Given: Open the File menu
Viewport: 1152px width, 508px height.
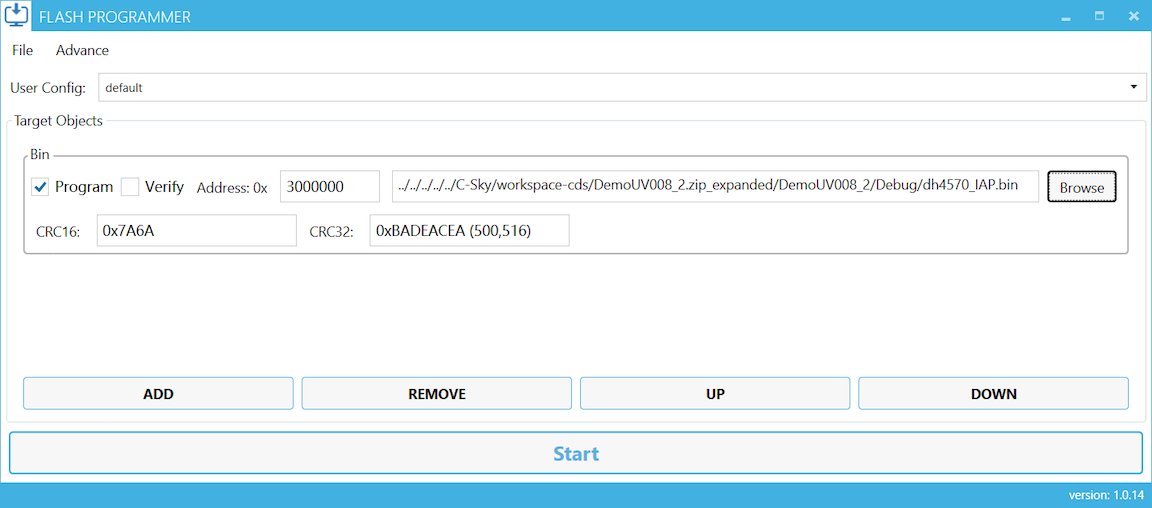Looking at the screenshot, I should tap(22, 50).
